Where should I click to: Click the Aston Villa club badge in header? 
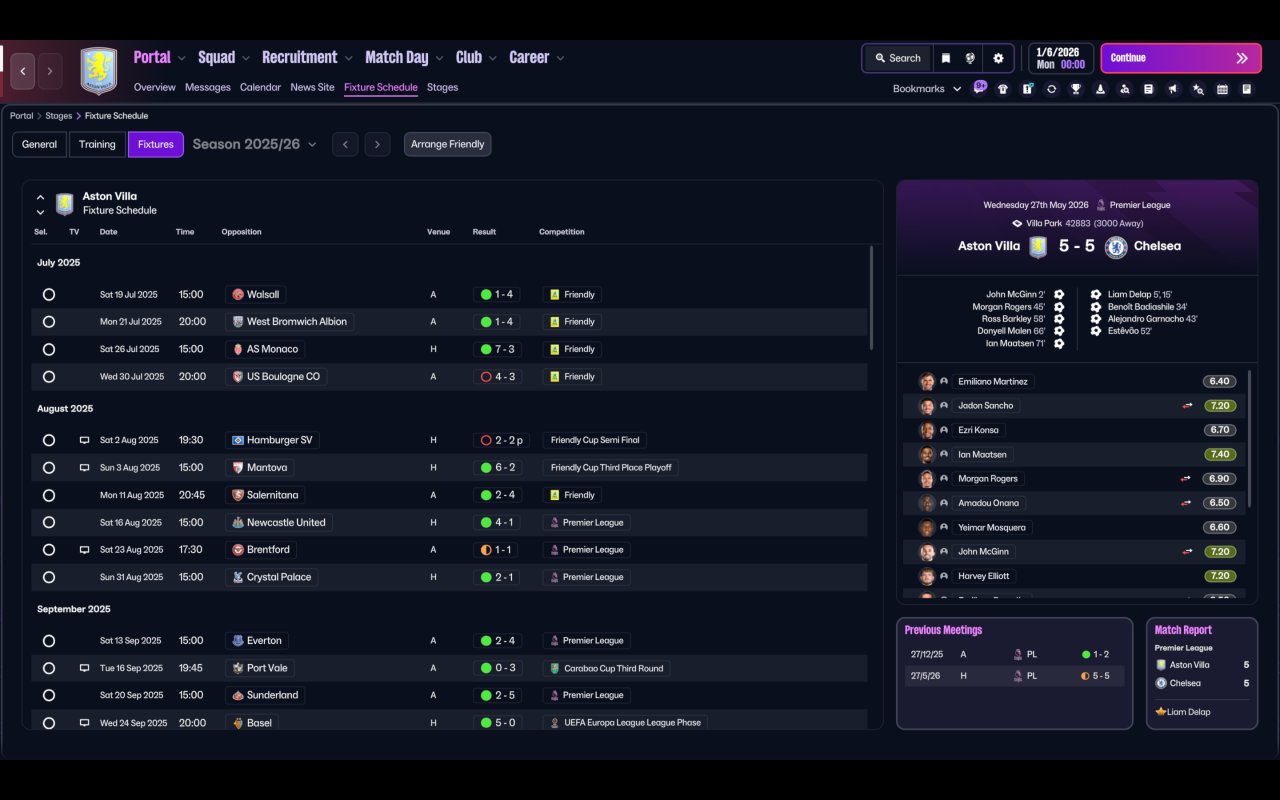coord(98,71)
